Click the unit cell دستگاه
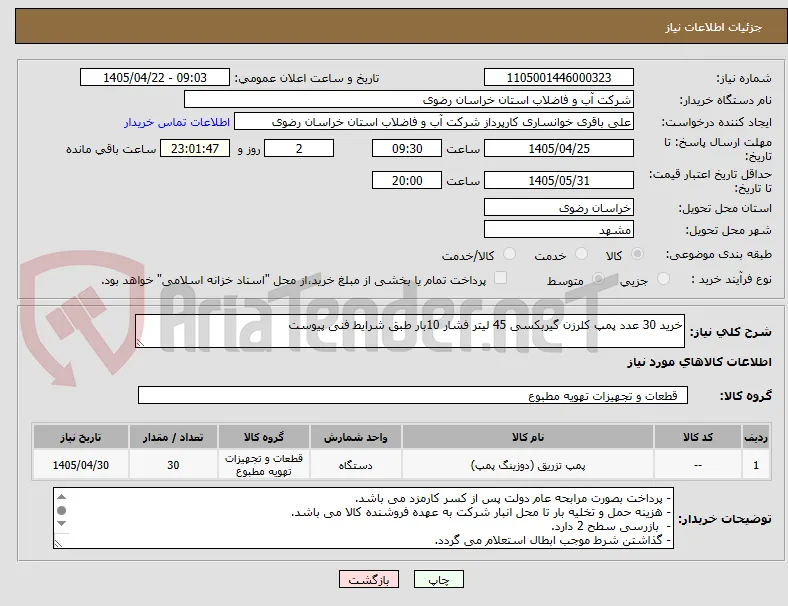Image resolution: width=788 pixels, height=606 pixels. [x=355, y=465]
